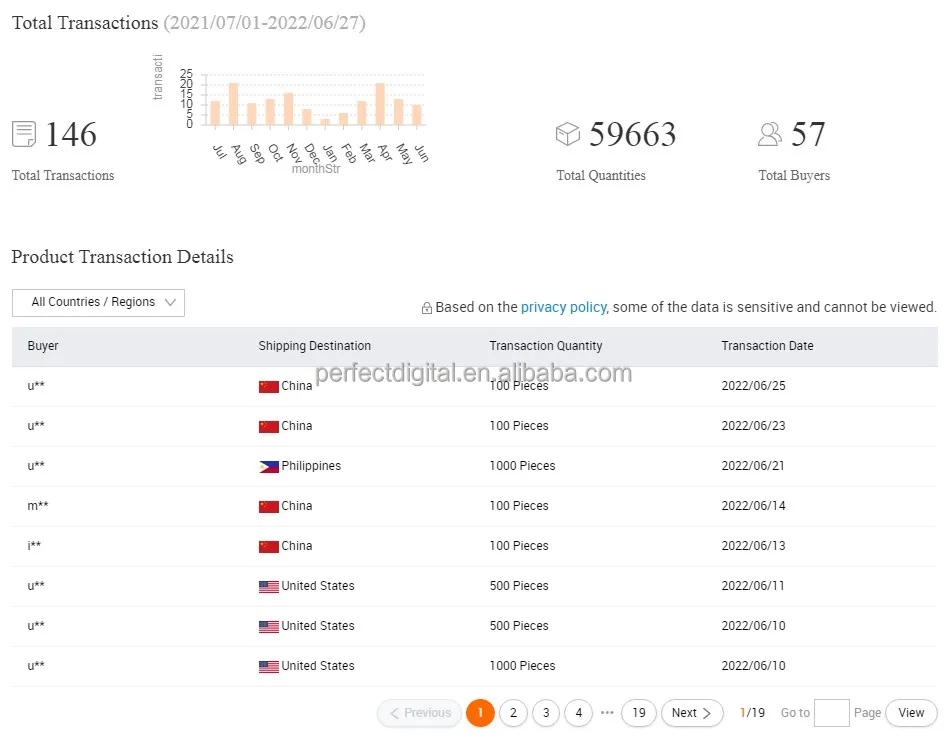
Task: Go to page 2 of transactions
Action: (x=513, y=713)
